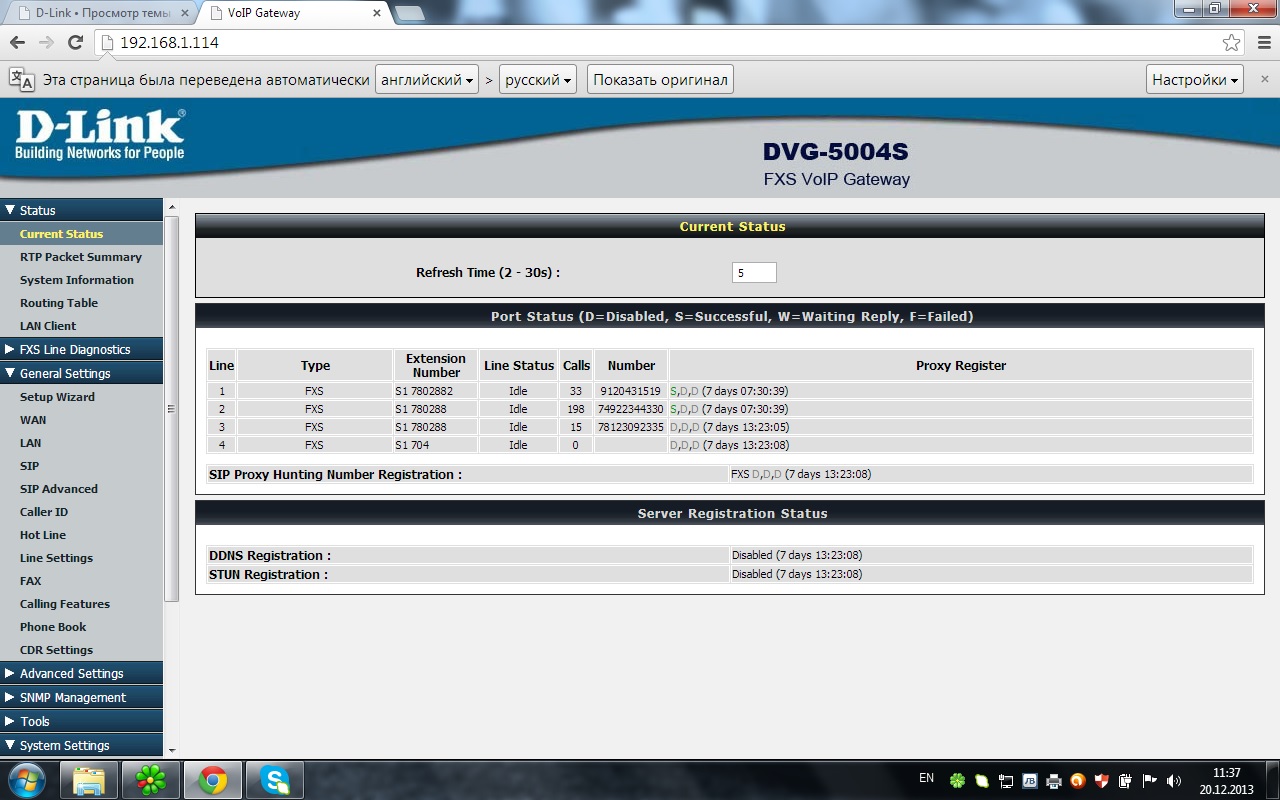This screenshot has height=800, width=1280.
Task: Open the source language dropdown "английский"
Action: click(427, 80)
